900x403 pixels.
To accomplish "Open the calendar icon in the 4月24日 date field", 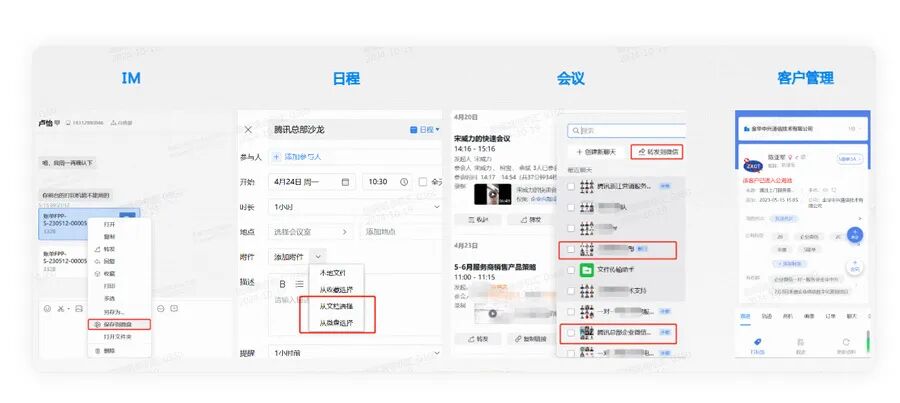I will pos(346,181).
